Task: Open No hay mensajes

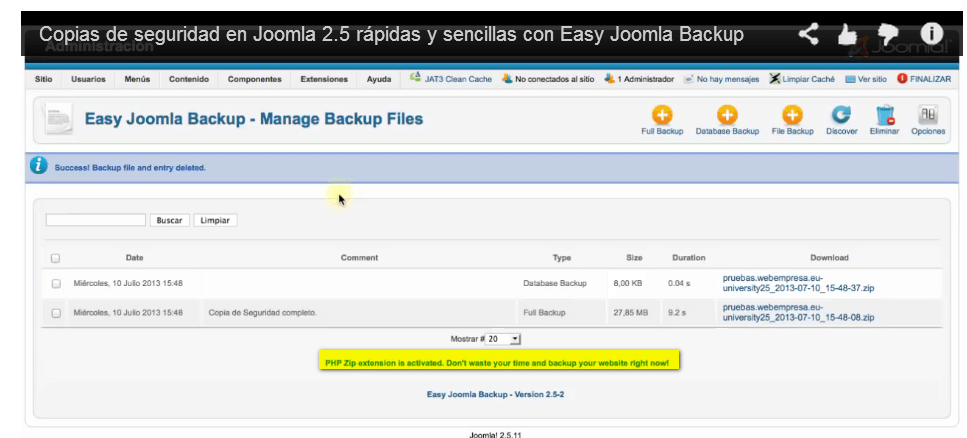Action: click(x=722, y=79)
